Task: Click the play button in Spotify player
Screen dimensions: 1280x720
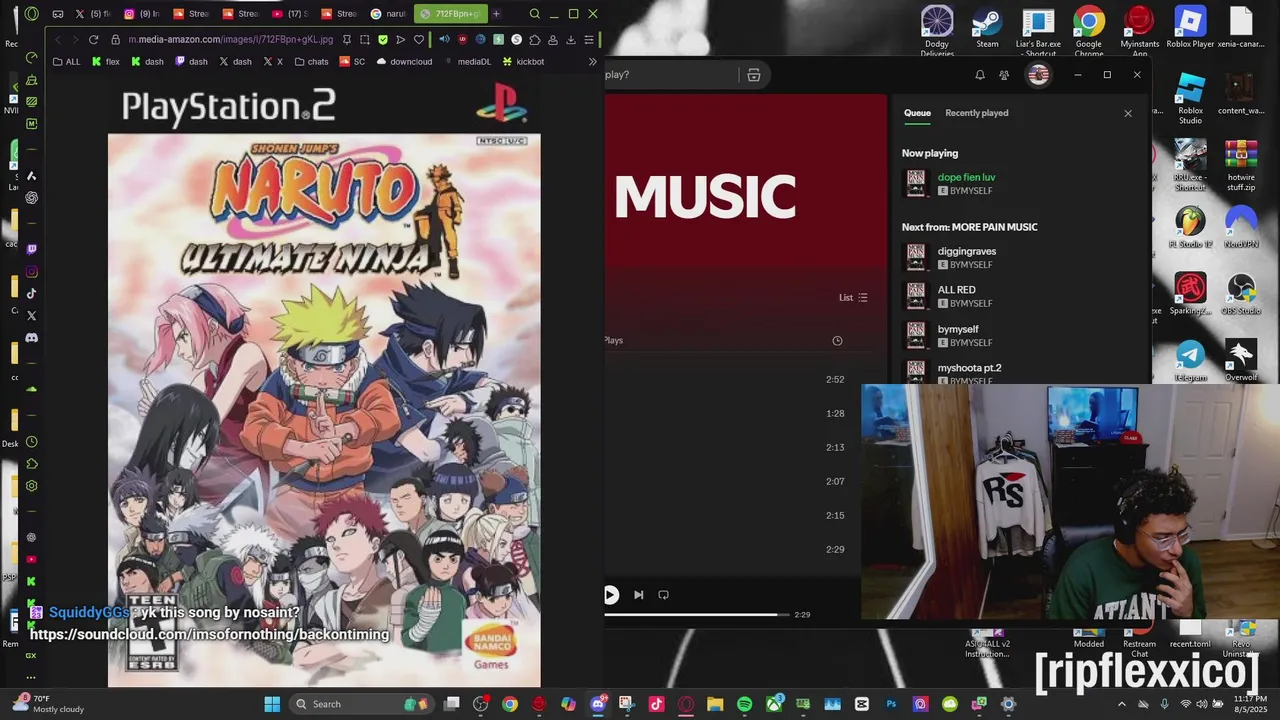Action: [610, 594]
